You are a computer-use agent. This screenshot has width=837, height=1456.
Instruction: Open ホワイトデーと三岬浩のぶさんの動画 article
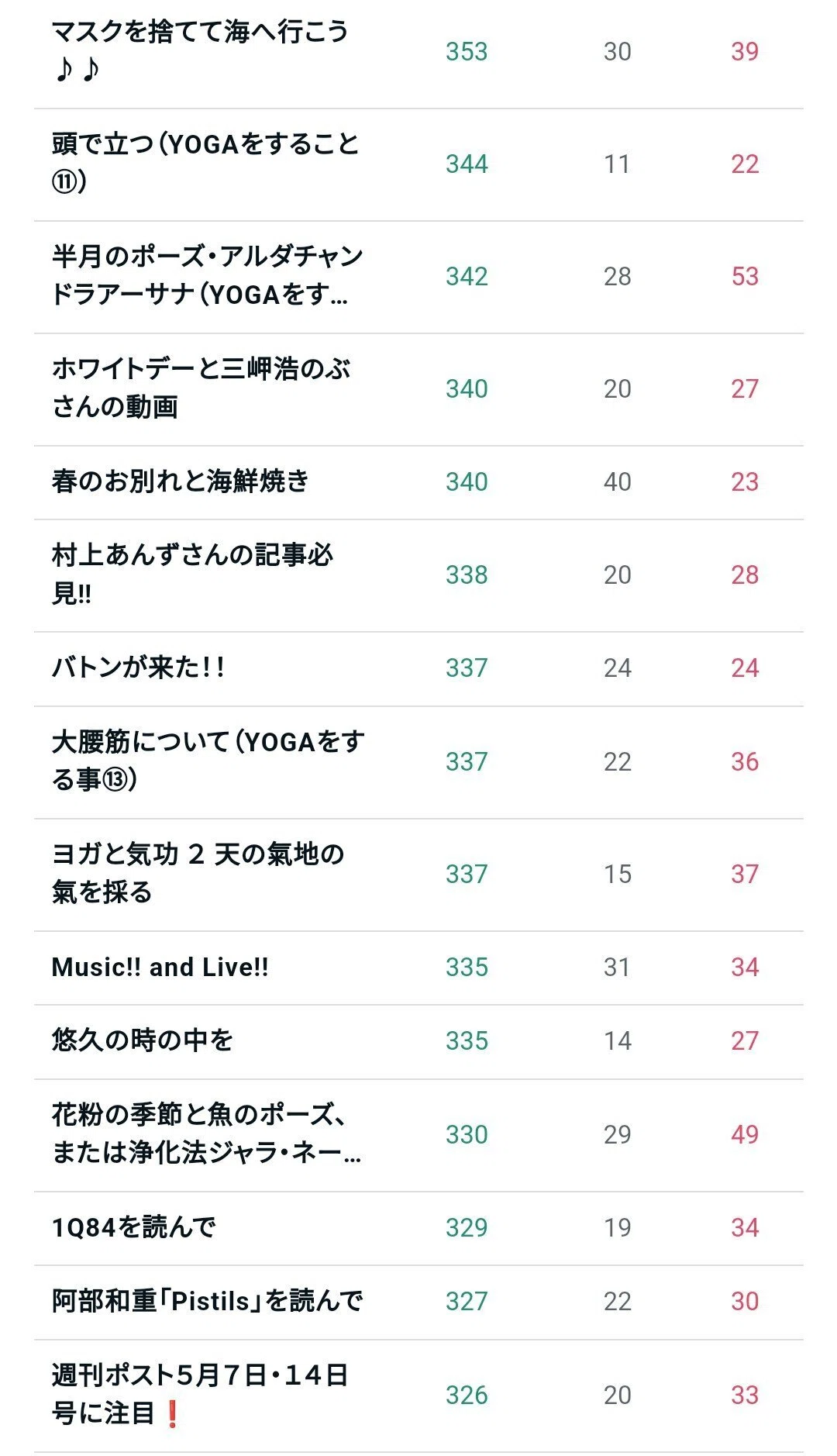coord(201,388)
